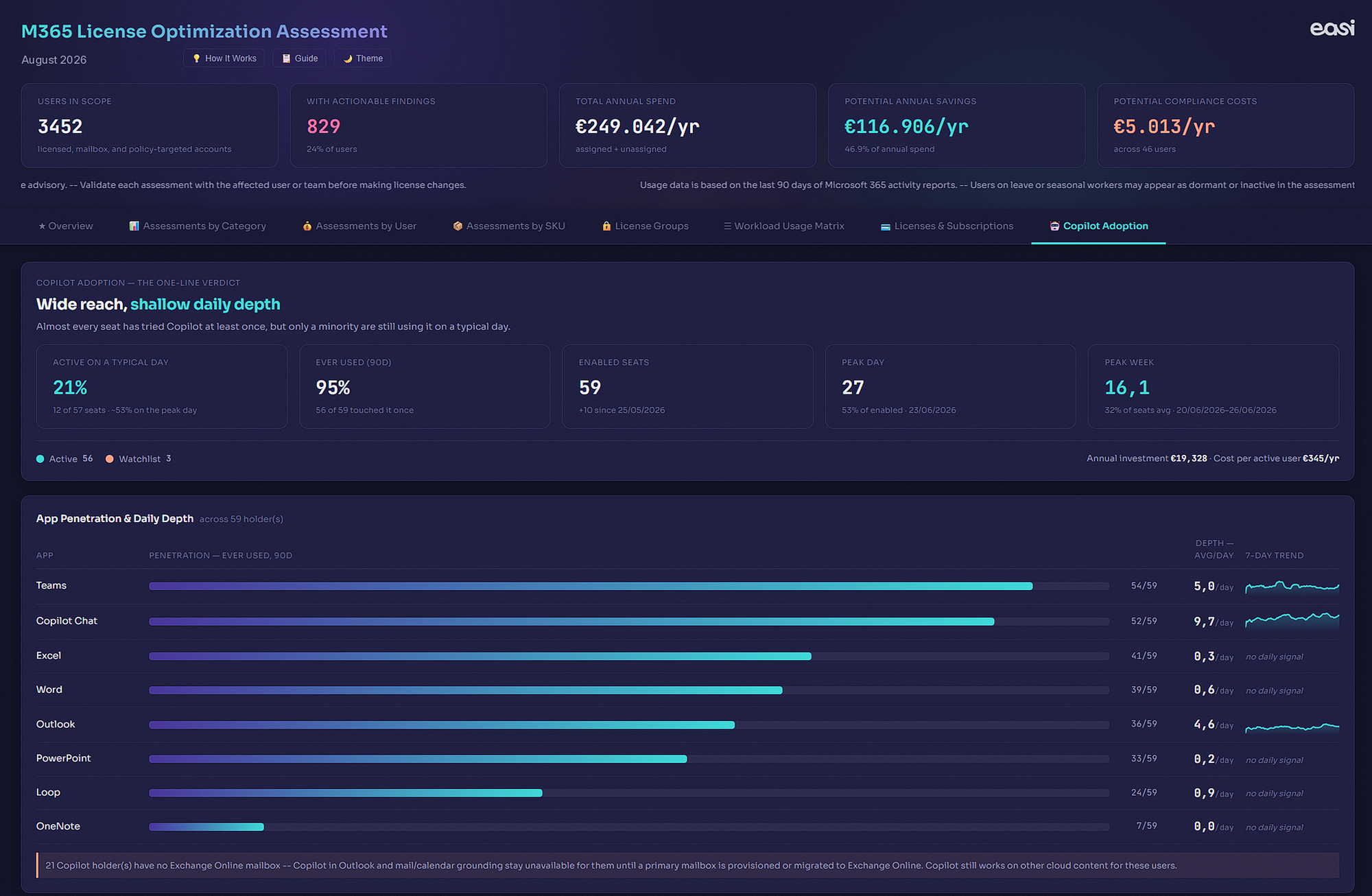1372x896 pixels.
Task: Click the "52/59" count for Copilot Chat
Action: pos(1144,621)
